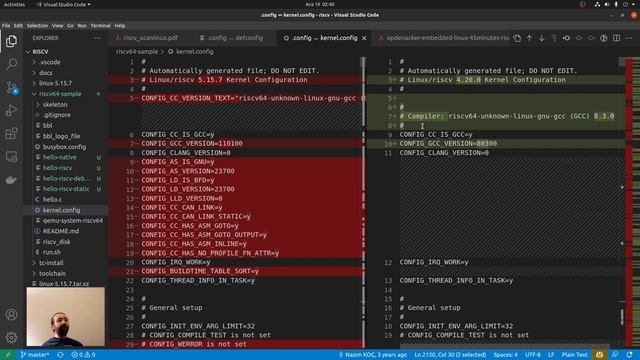
Task: Go to next change arrow
Action: coord(542,38)
